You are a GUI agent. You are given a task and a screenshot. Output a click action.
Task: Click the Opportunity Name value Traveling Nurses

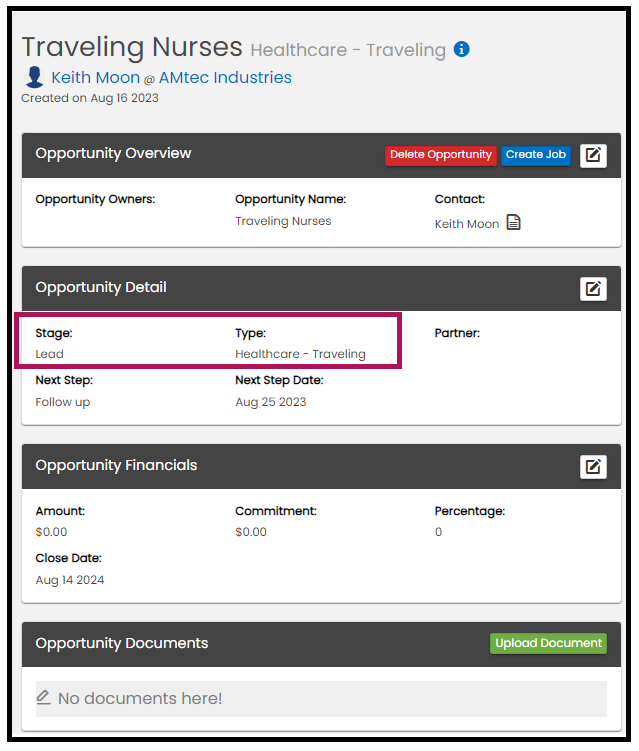click(283, 221)
